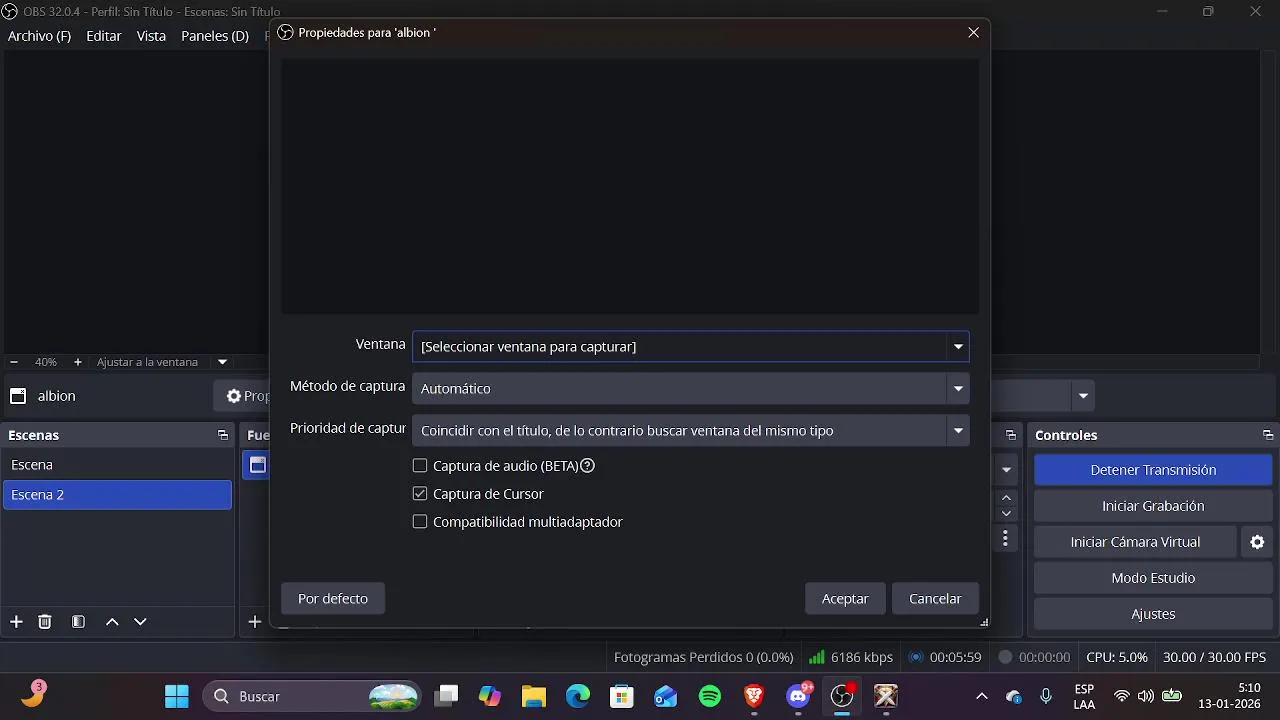
Task: Open the Paneles (D) menu
Action: pos(215,36)
